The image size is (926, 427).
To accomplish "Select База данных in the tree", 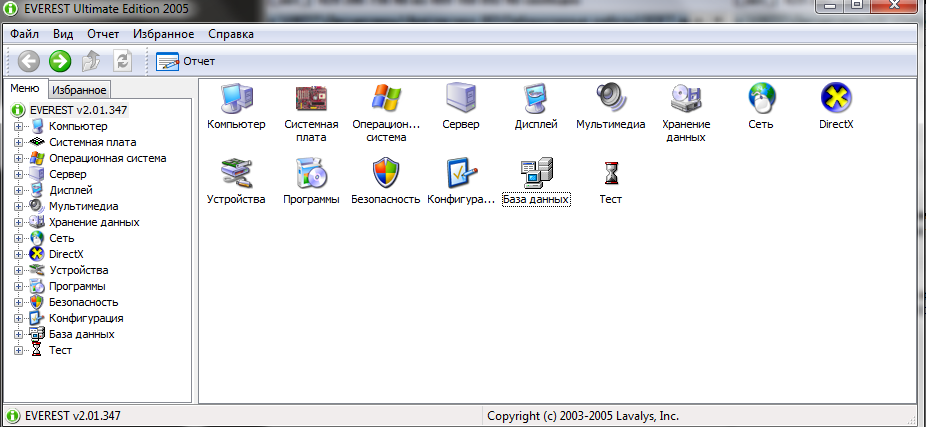I will (82, 334).
